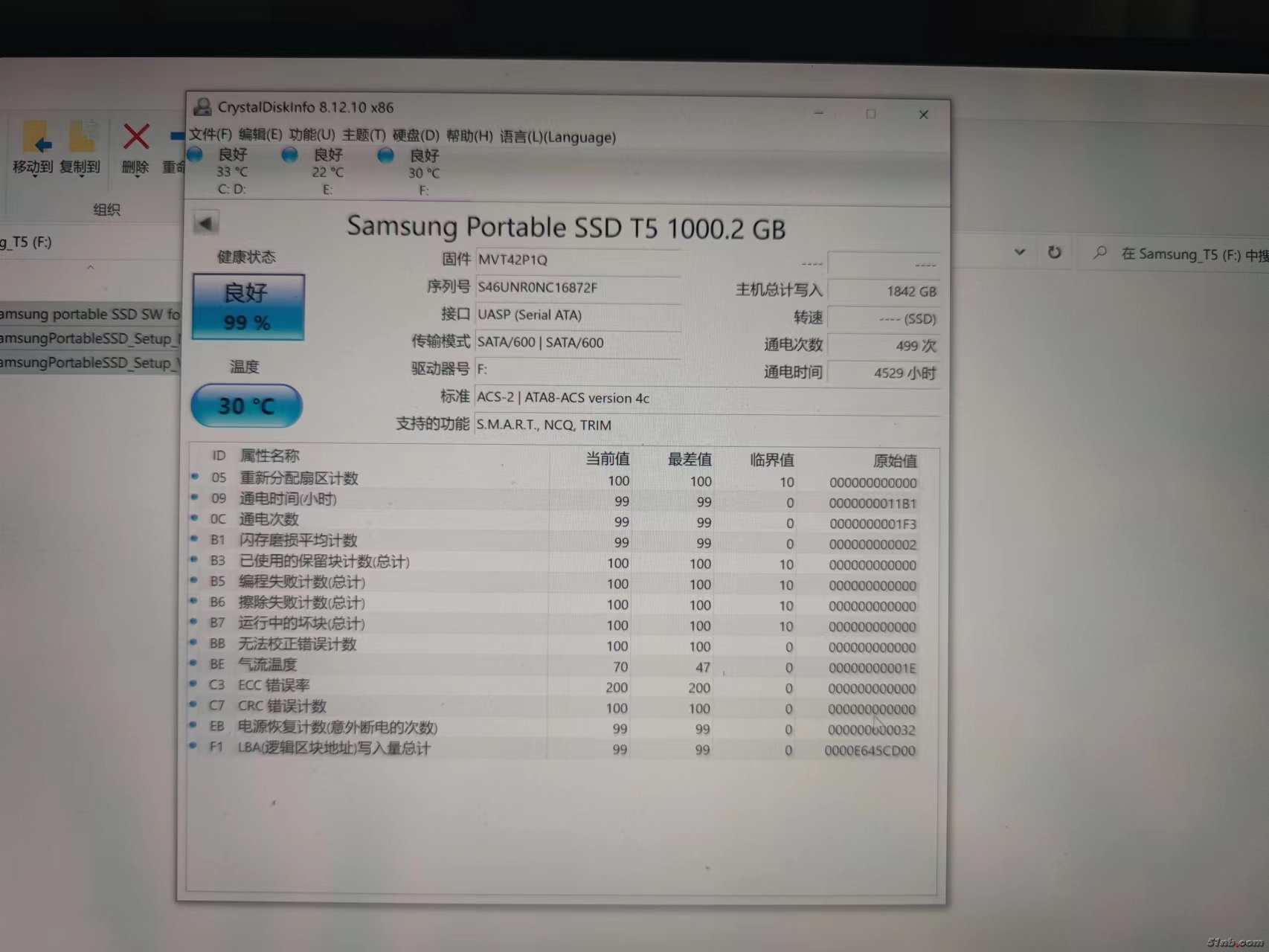The image size is (1269, 952).
Task: Click the firmware field MVT42P1Q
Action: click(578, 260)
